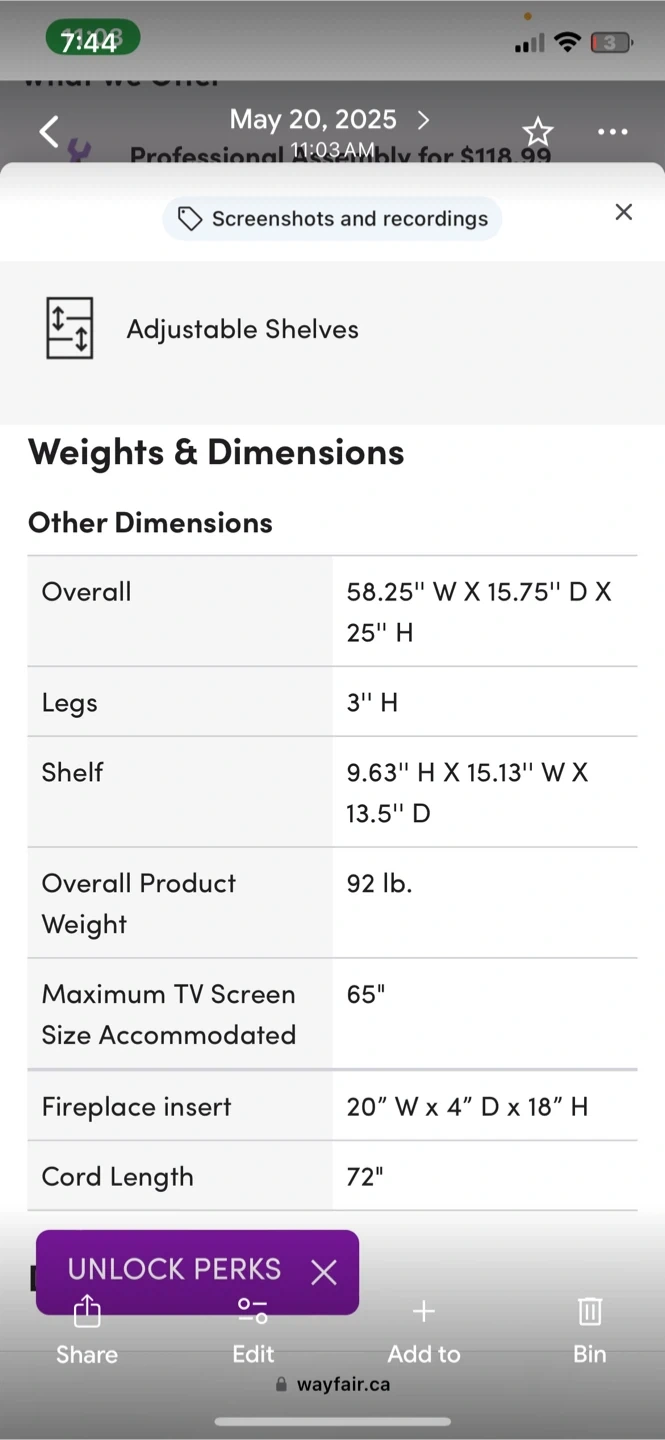665x1440 pixels.
Task: Expand the date chevron next to May 20, 2025
Action: 423,120
